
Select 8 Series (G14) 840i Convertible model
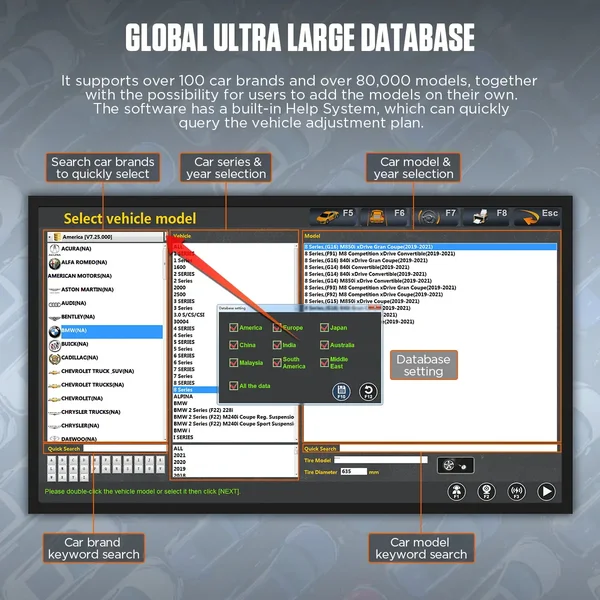(357, 267)
